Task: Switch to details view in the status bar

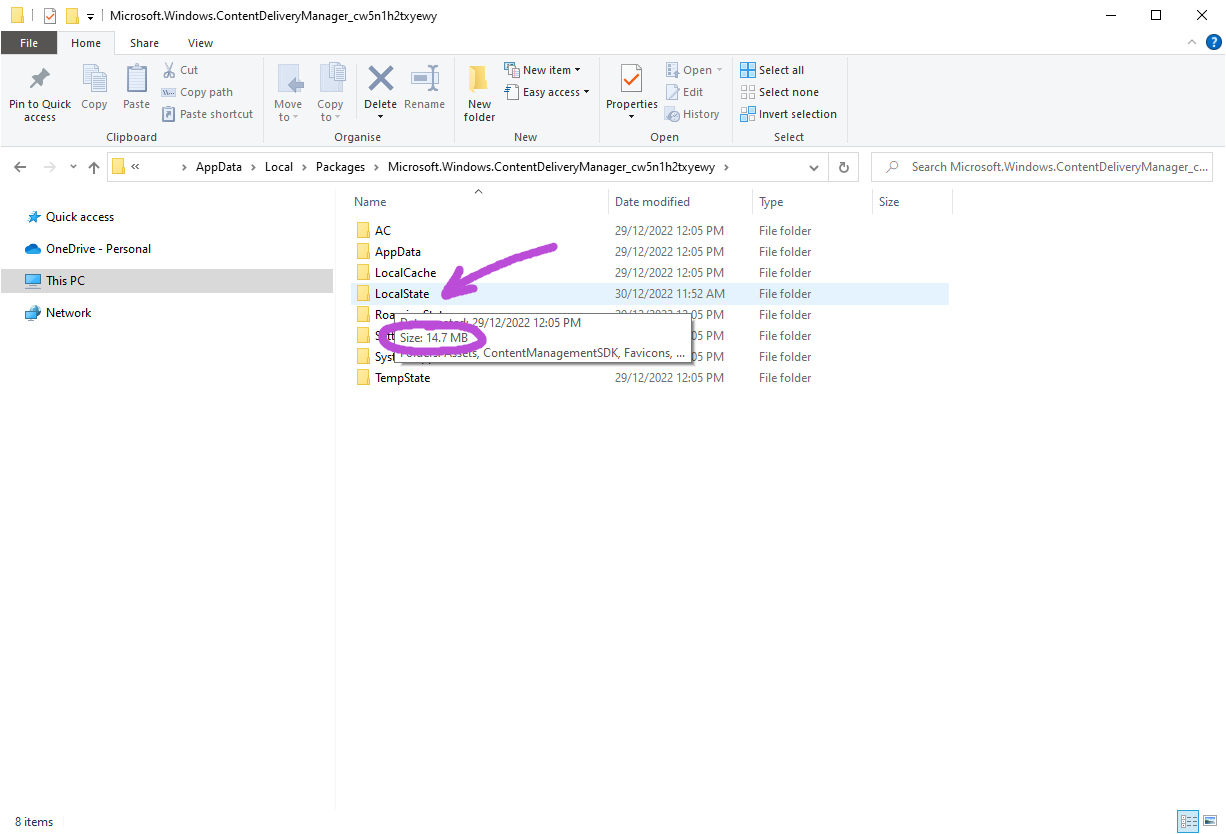Action: coord(1188,822)
